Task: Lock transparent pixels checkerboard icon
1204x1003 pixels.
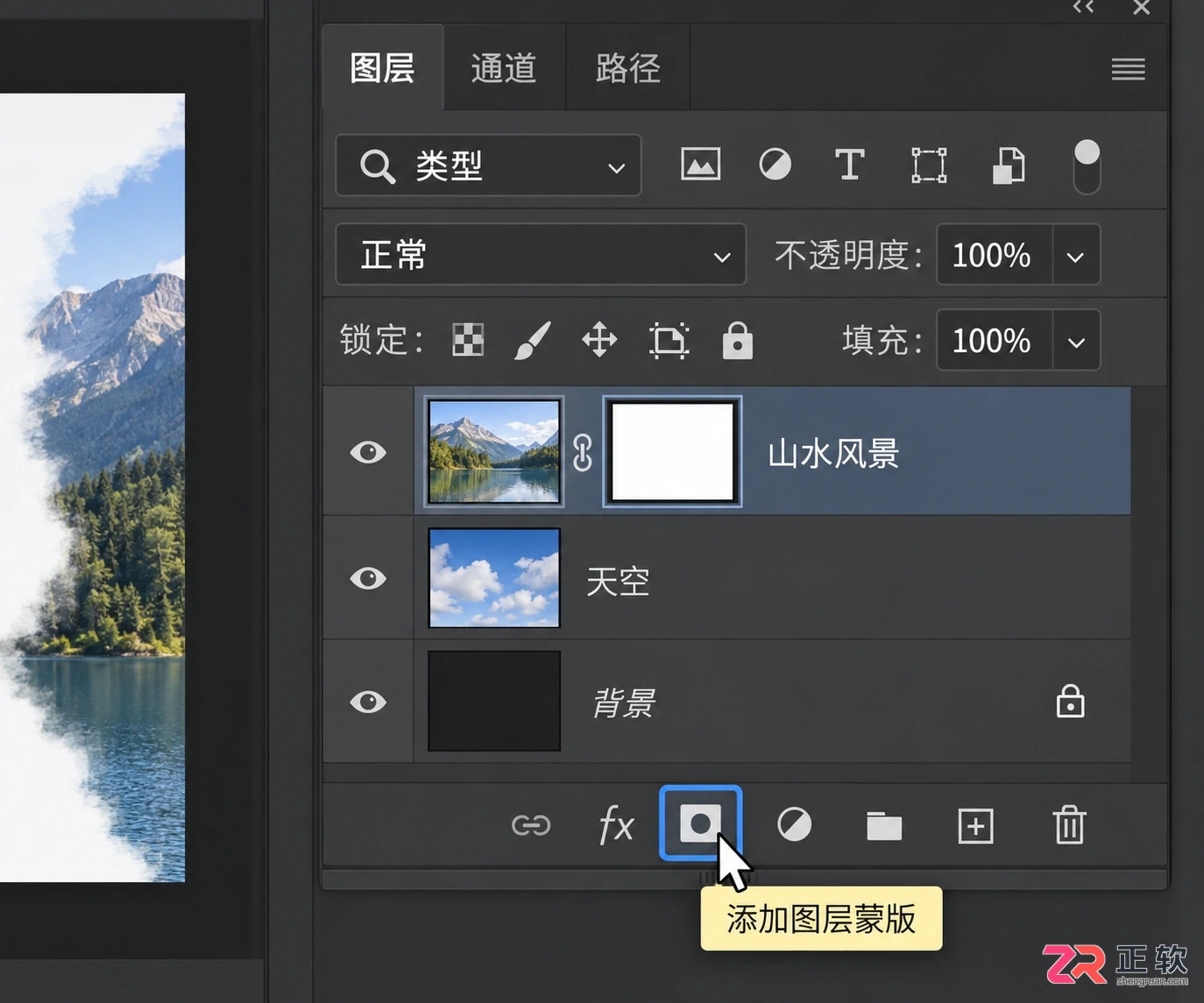Action: coord(468,340)
